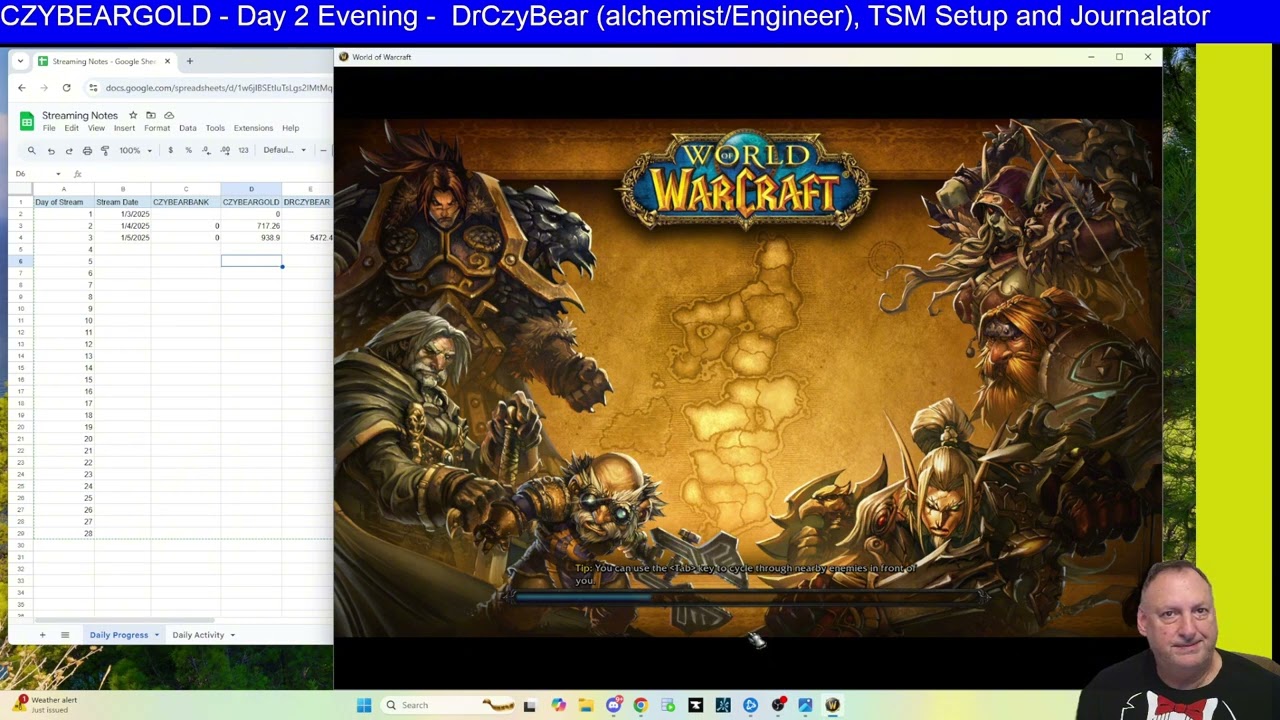Click the Redo arrow in Sheets toolbar
The image size is (1280, 720).
click(x=69, y=150)
